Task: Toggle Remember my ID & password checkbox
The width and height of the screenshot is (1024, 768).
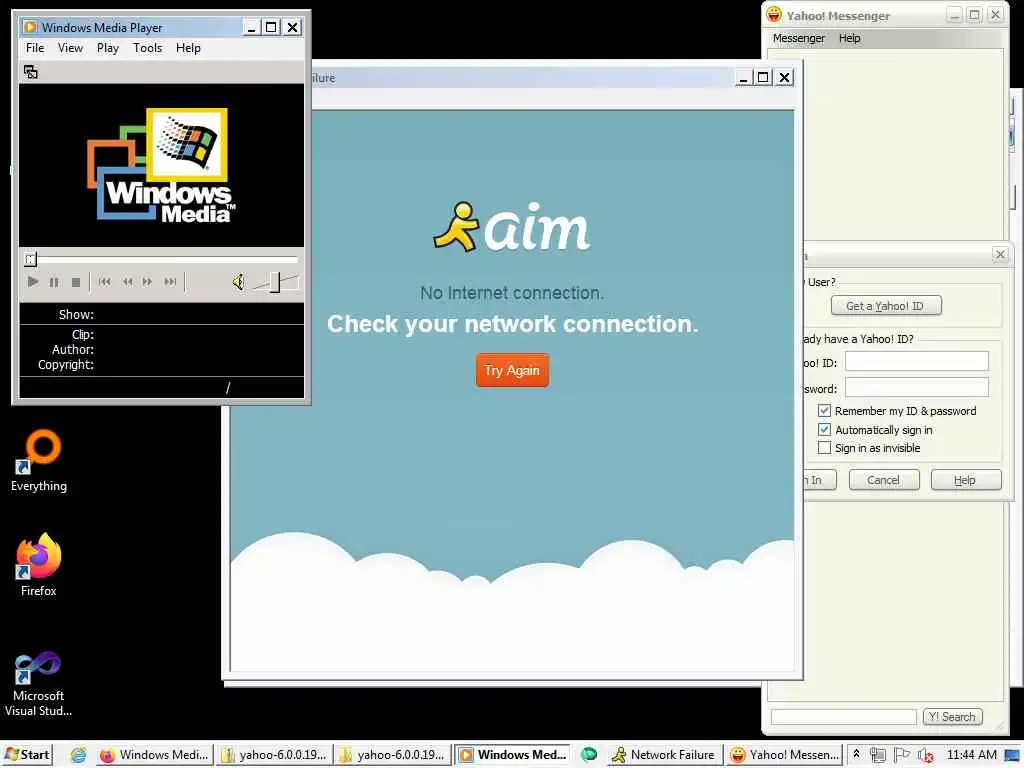Action: [825, 411]
